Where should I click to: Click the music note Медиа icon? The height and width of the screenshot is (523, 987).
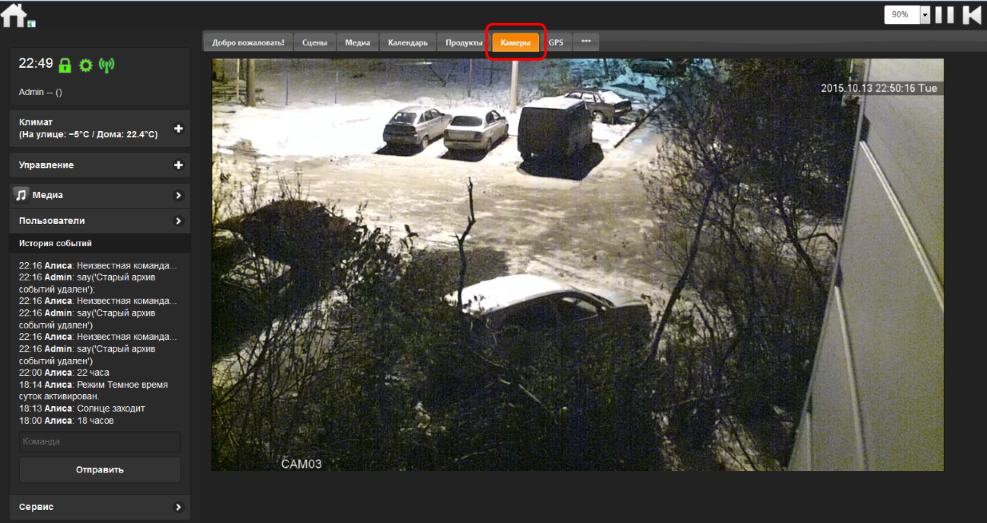pos(21,195)
